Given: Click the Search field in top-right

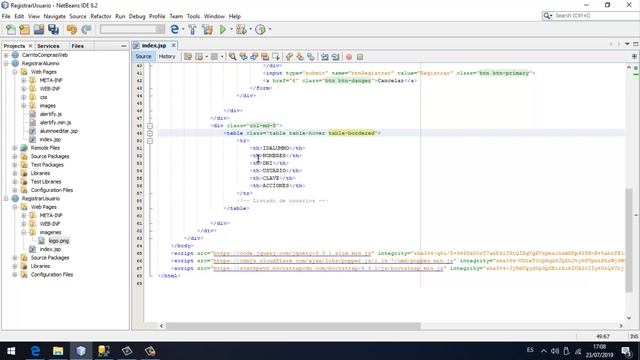Looking at the screenshot, I should click(x=594, y=16).
